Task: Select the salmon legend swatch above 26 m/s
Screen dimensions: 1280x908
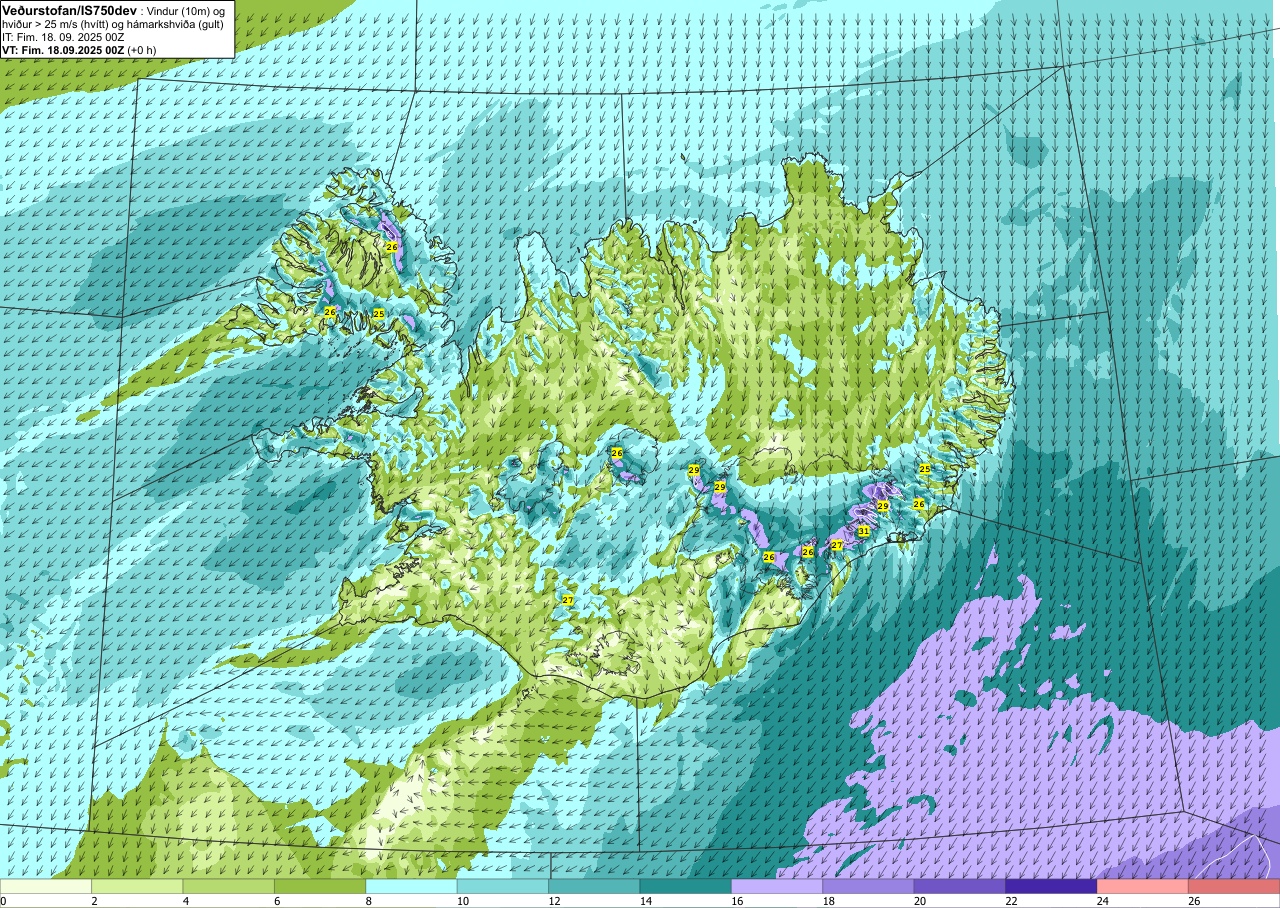Action: 1234,886
